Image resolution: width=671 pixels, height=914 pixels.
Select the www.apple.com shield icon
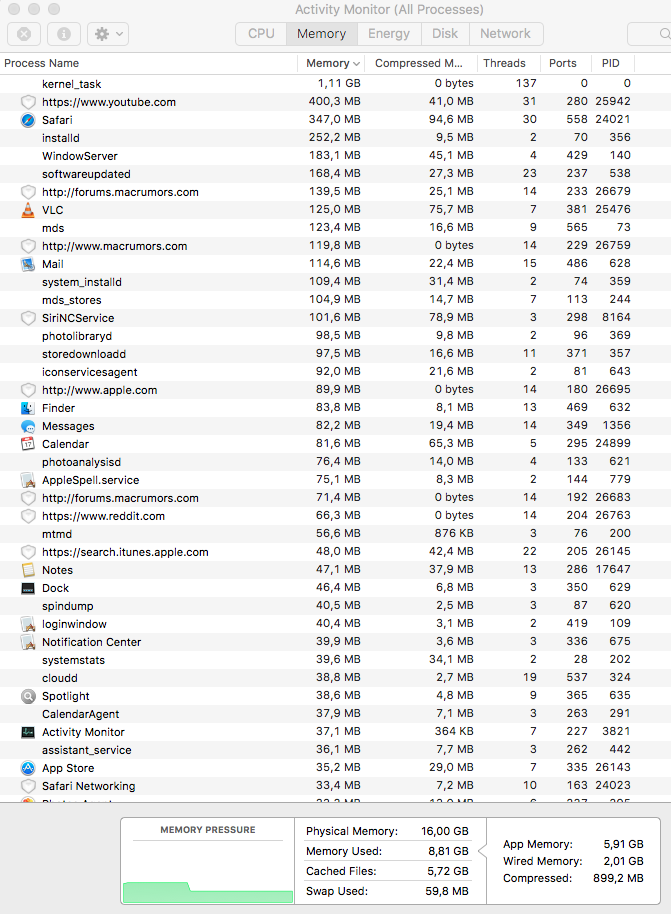point(28,390)
